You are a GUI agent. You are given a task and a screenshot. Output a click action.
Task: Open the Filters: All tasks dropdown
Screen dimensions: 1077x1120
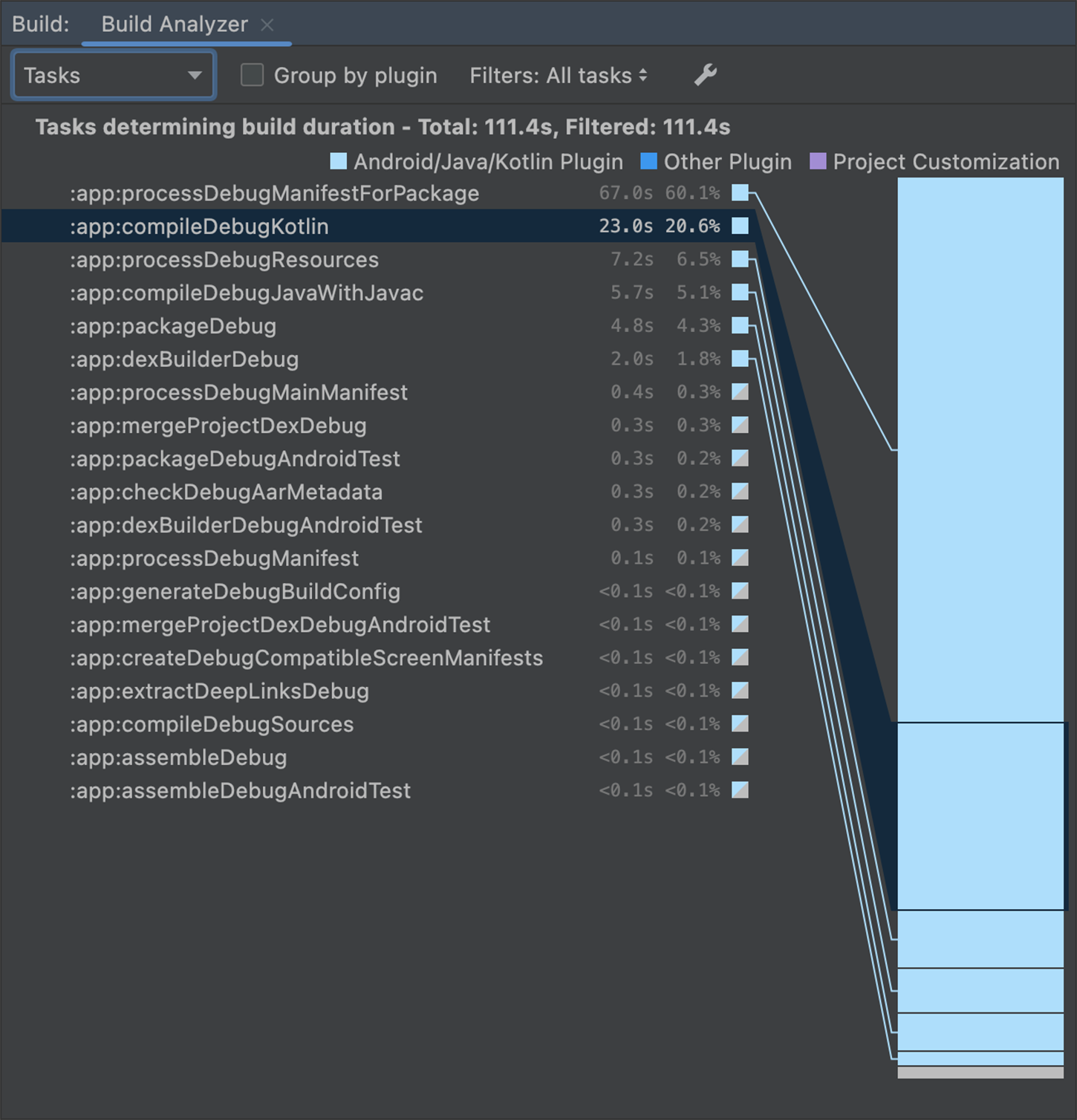[x=558, y=75]
